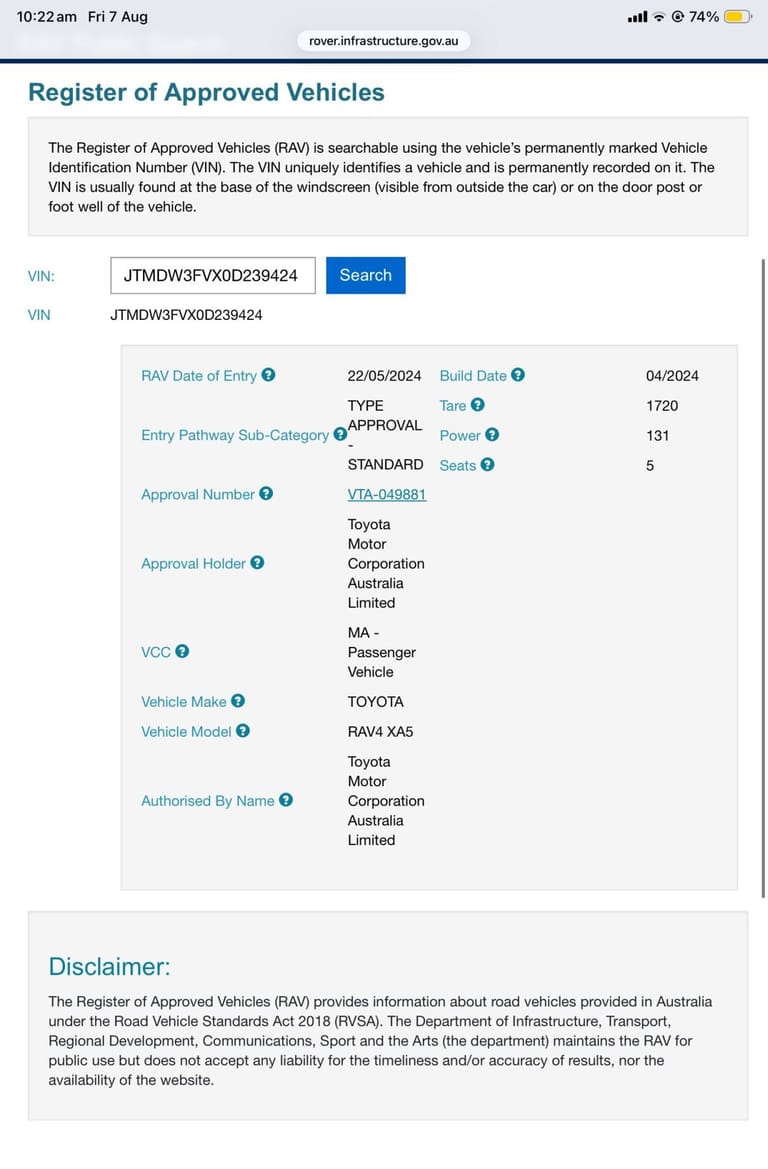Select the MA - Passenger Vehicle value
This screenshot has height=1169, width=768.
click(382, 652)
